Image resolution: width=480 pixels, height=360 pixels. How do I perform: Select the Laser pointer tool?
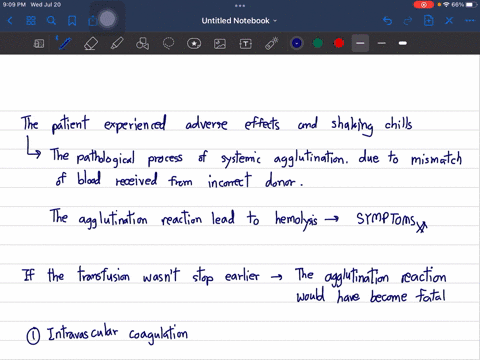271,43
